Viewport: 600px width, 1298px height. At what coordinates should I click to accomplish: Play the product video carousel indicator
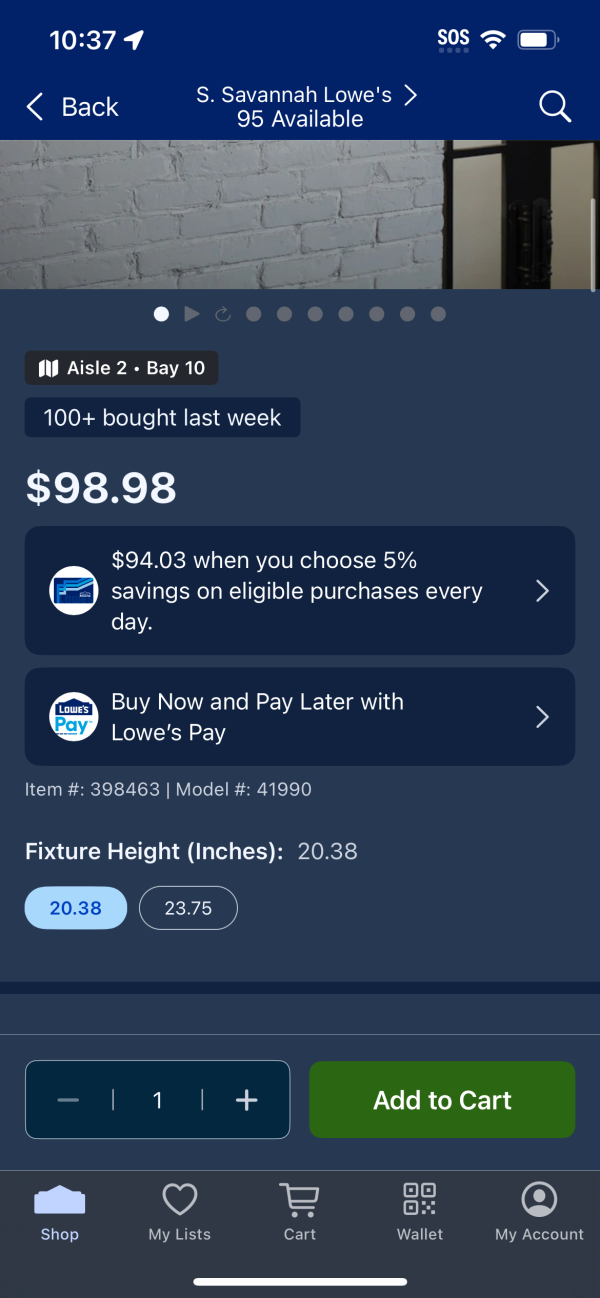pos(192,314)
